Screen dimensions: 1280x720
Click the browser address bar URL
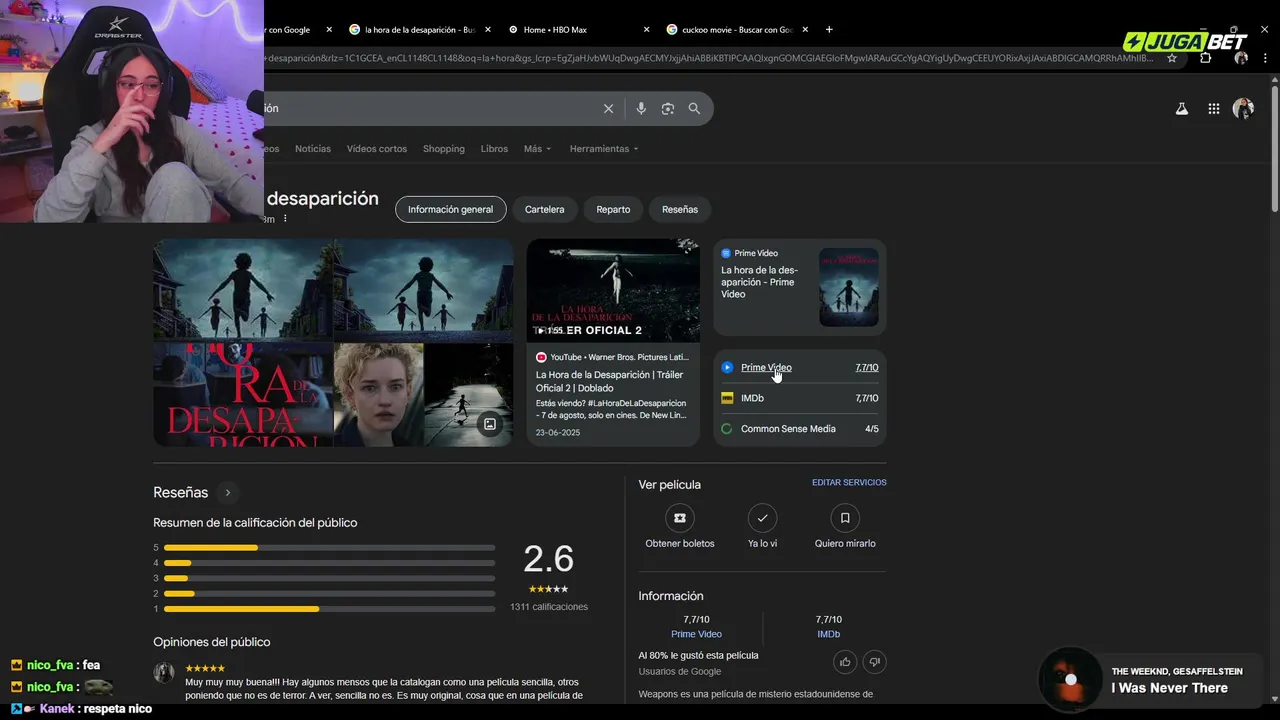(x=710, y=58)
